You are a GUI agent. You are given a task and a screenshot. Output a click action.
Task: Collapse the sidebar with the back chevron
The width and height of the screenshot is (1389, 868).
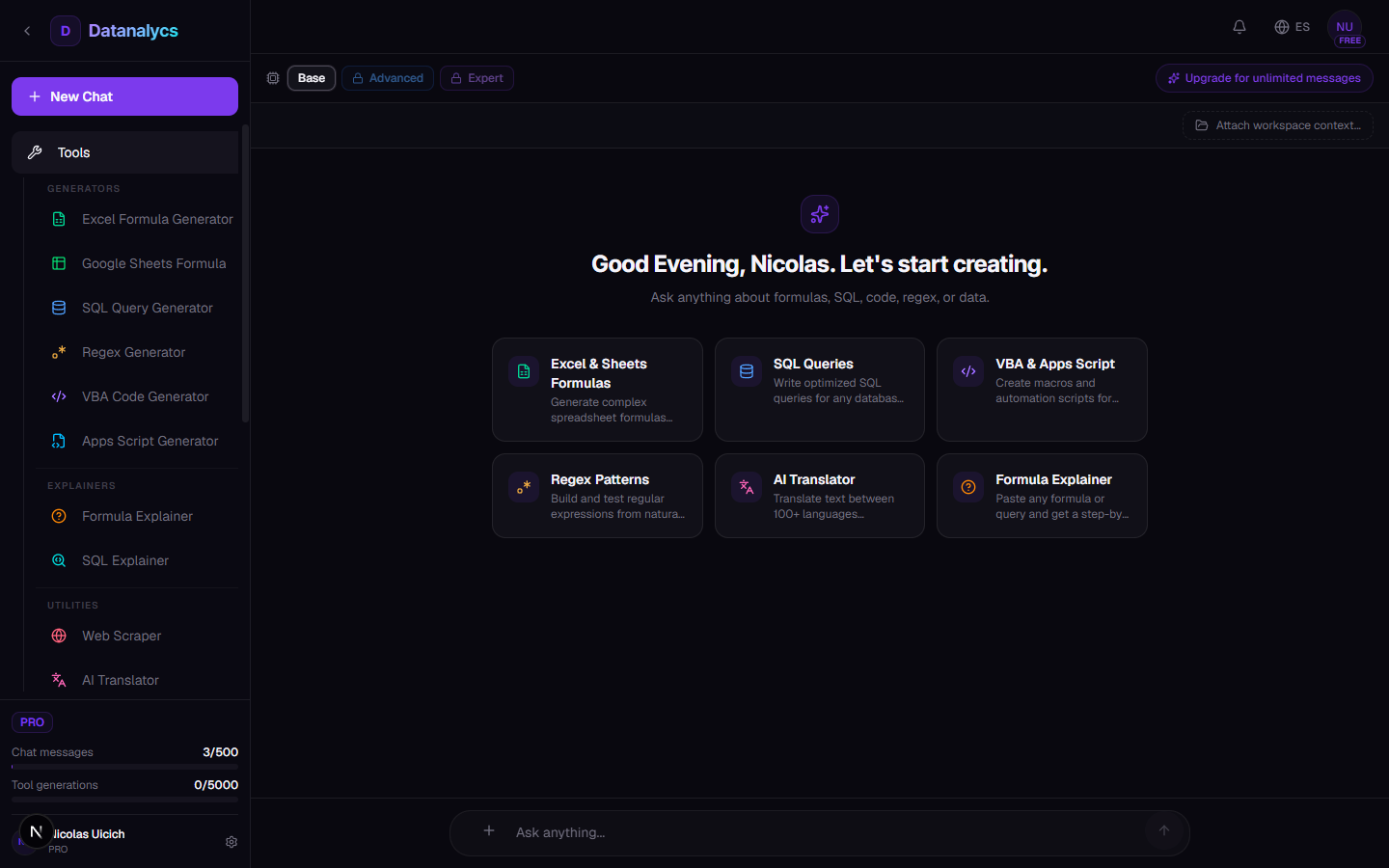click(27, 30)
